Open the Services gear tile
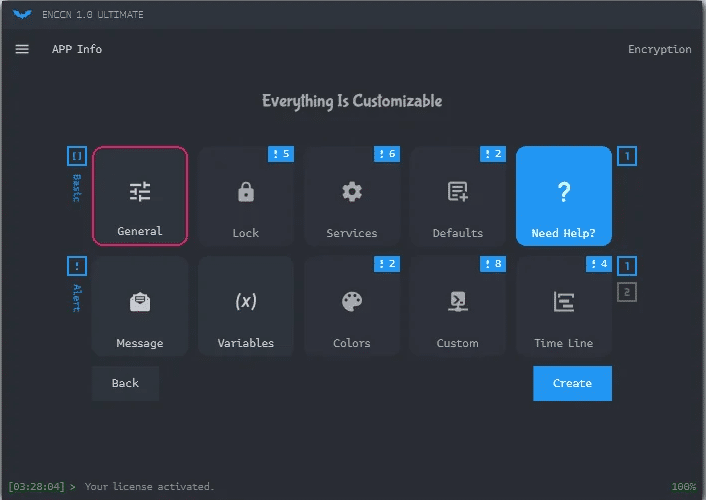Screen dimensions: 706x500 tap(352, 196)
